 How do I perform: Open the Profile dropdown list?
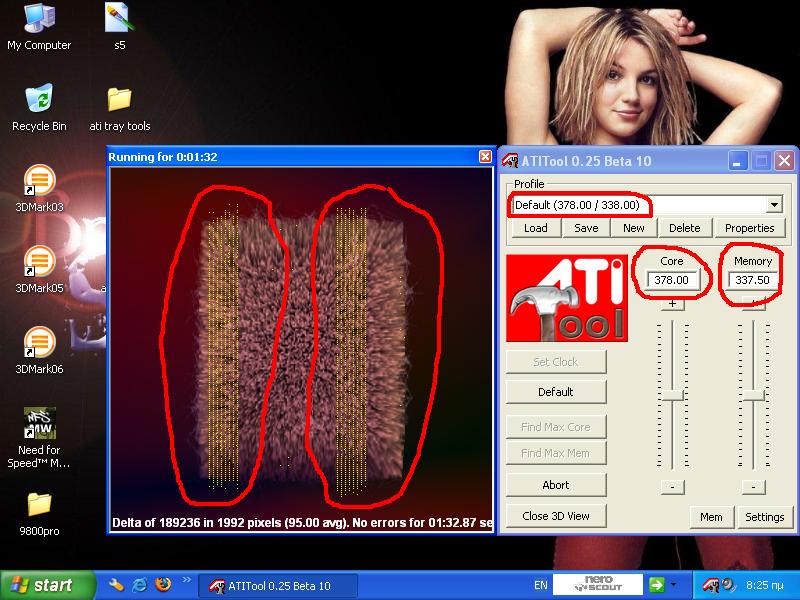click(774, 205)
